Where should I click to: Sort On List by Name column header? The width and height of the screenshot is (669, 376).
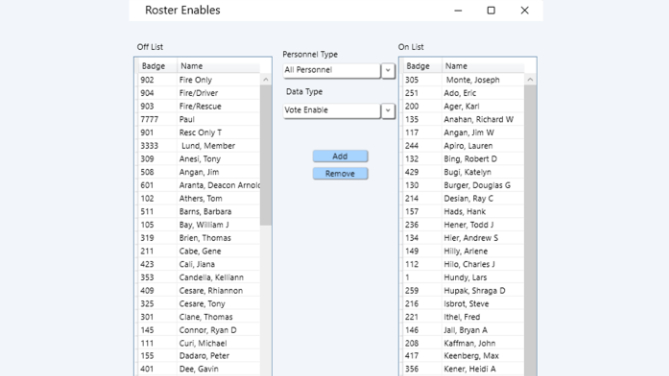[483, 66]
